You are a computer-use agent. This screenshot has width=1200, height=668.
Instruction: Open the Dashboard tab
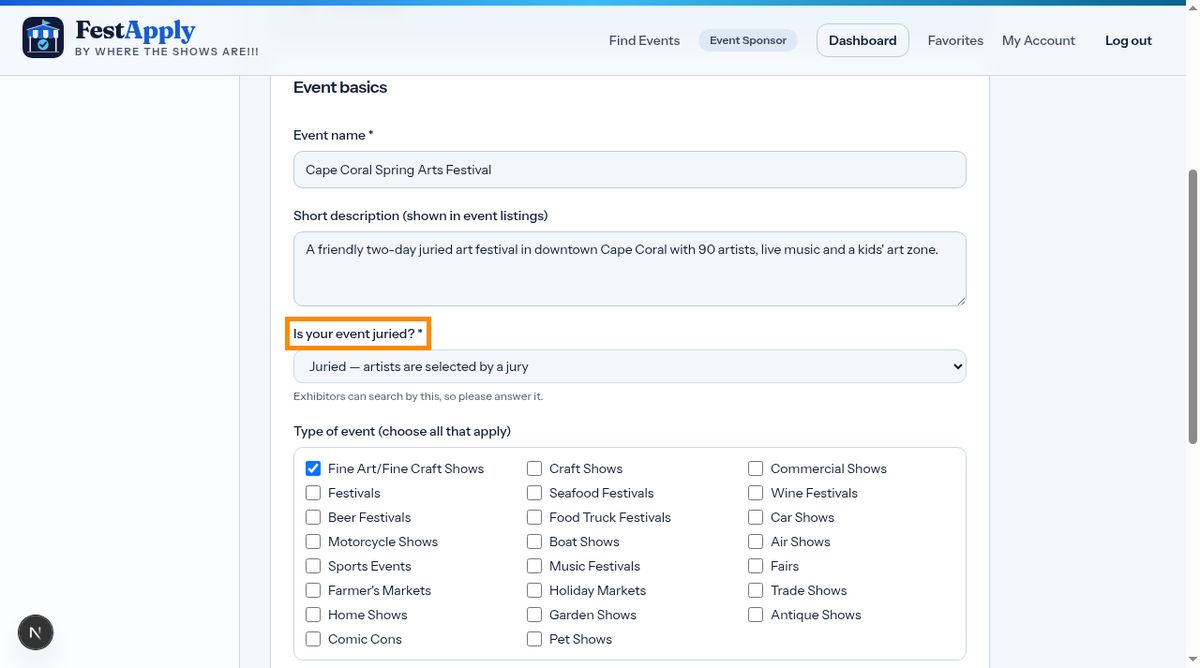point(863,40)
